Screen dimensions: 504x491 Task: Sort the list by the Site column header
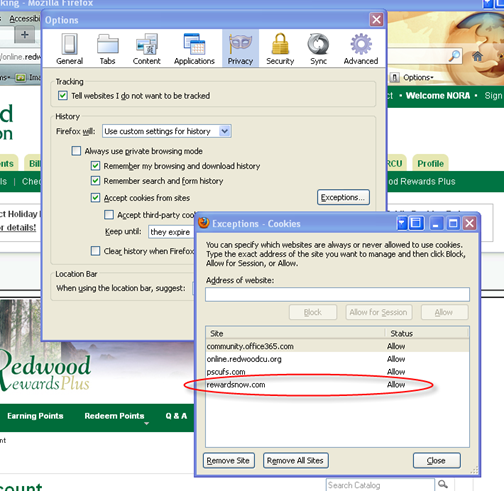click(295, 333)
